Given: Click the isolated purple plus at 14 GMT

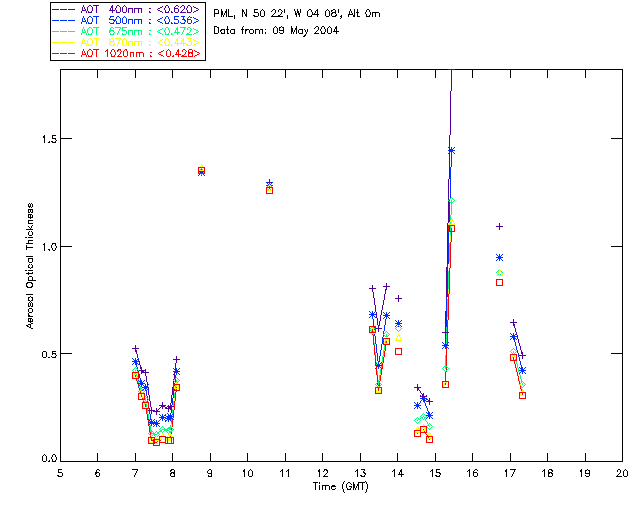Looking at the screenshot, I should coord(398,299).
